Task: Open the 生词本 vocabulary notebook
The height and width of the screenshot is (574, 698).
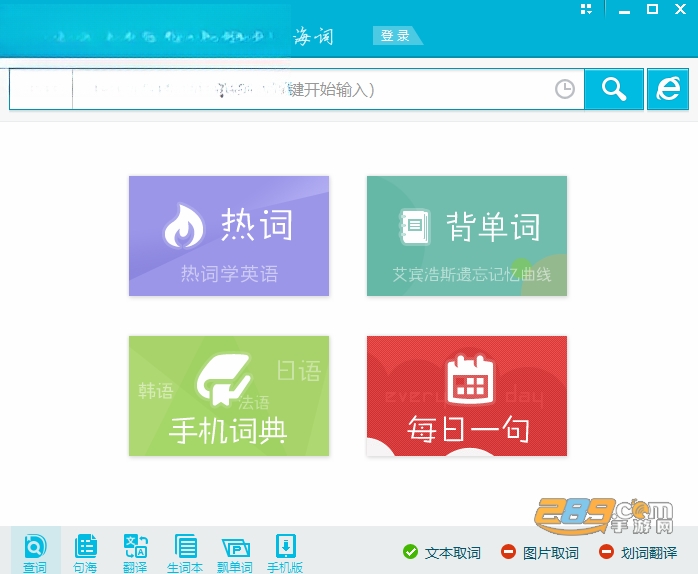Action: [185, 552]
